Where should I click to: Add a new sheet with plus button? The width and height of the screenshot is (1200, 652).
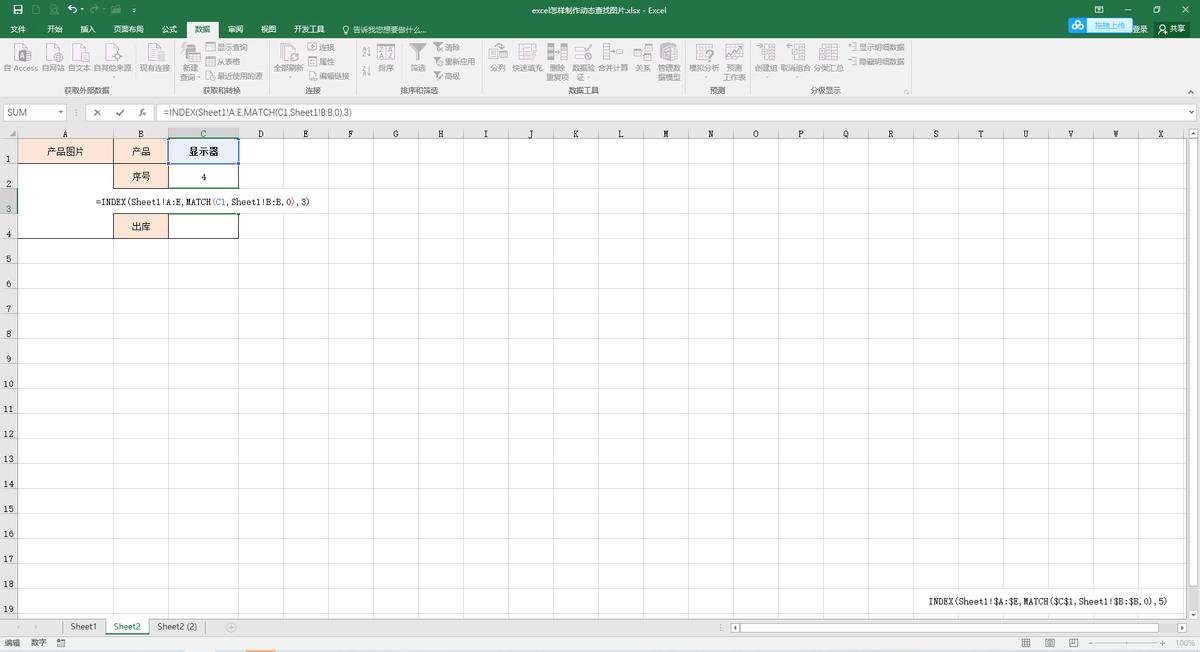(x=231, y=627)
